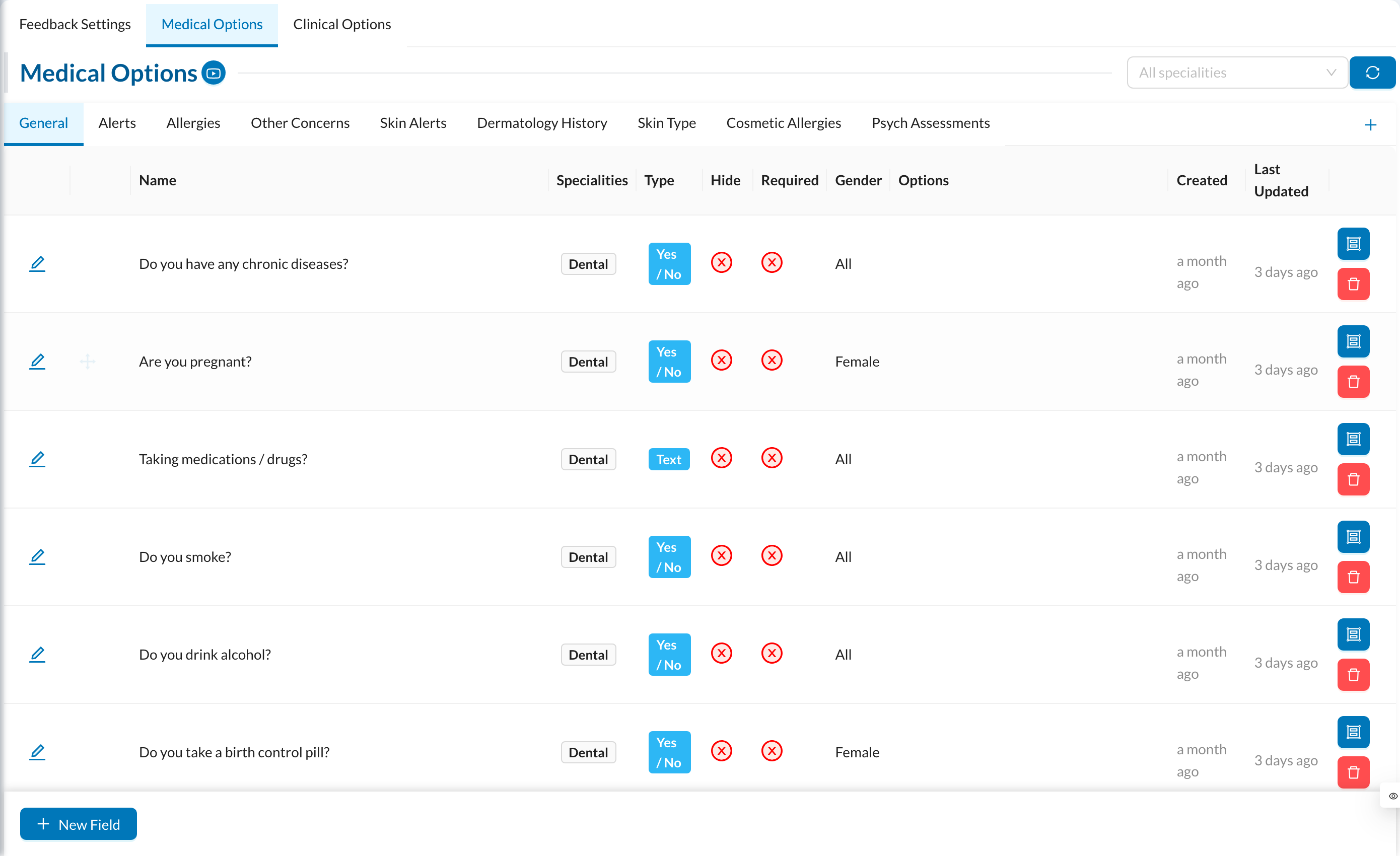This screenshot has height=856, width=1400.
Task: Open the video help icon beside Medical Options
Action: point(214,73)
